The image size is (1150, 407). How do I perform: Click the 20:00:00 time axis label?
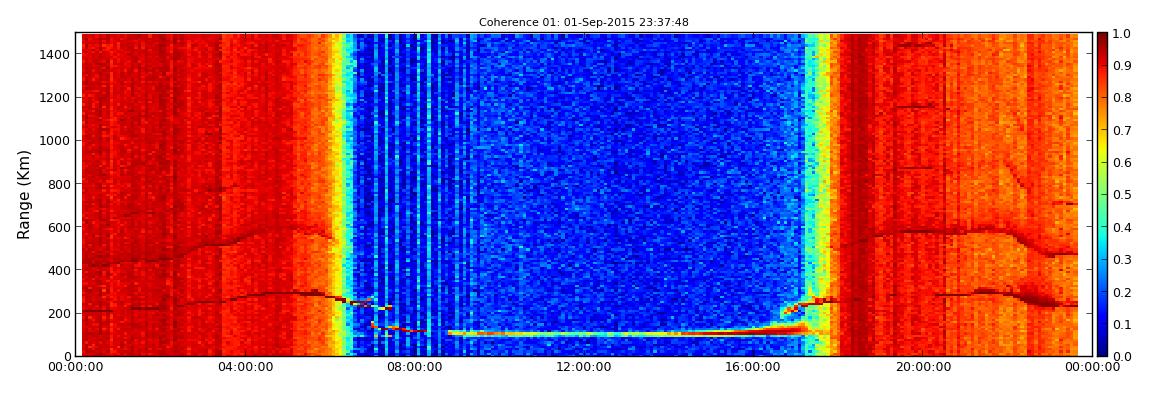923,367
